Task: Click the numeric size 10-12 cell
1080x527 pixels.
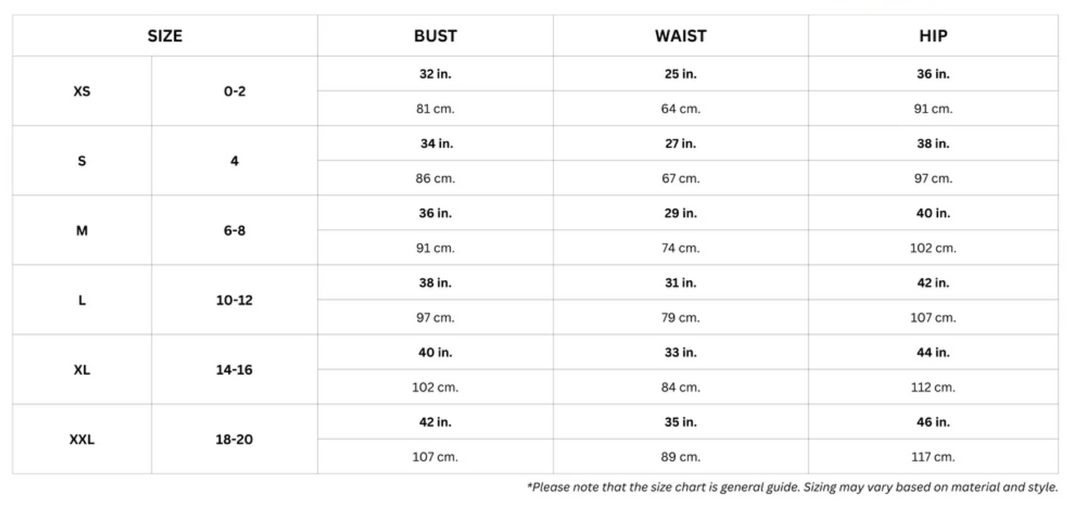Action: click(234, 300)
